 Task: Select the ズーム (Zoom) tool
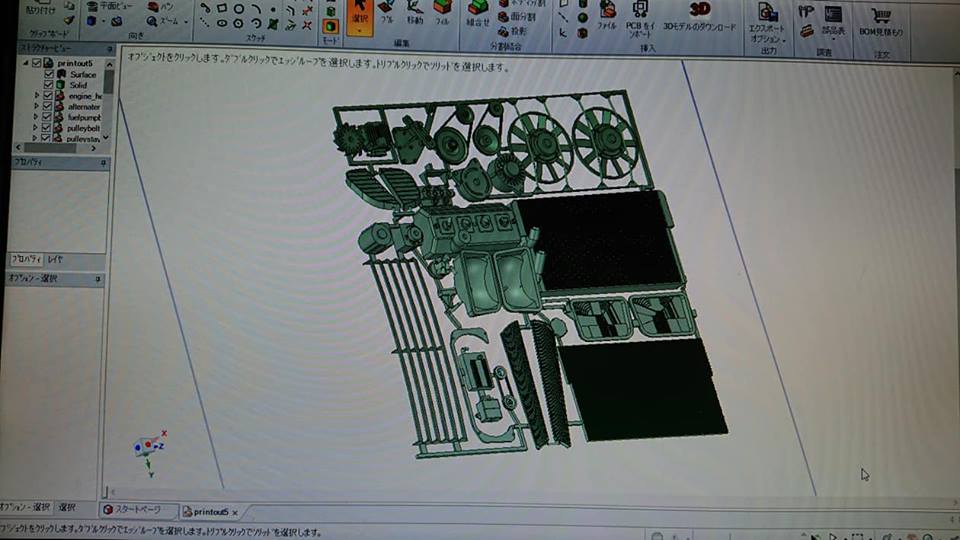[162, 21]
